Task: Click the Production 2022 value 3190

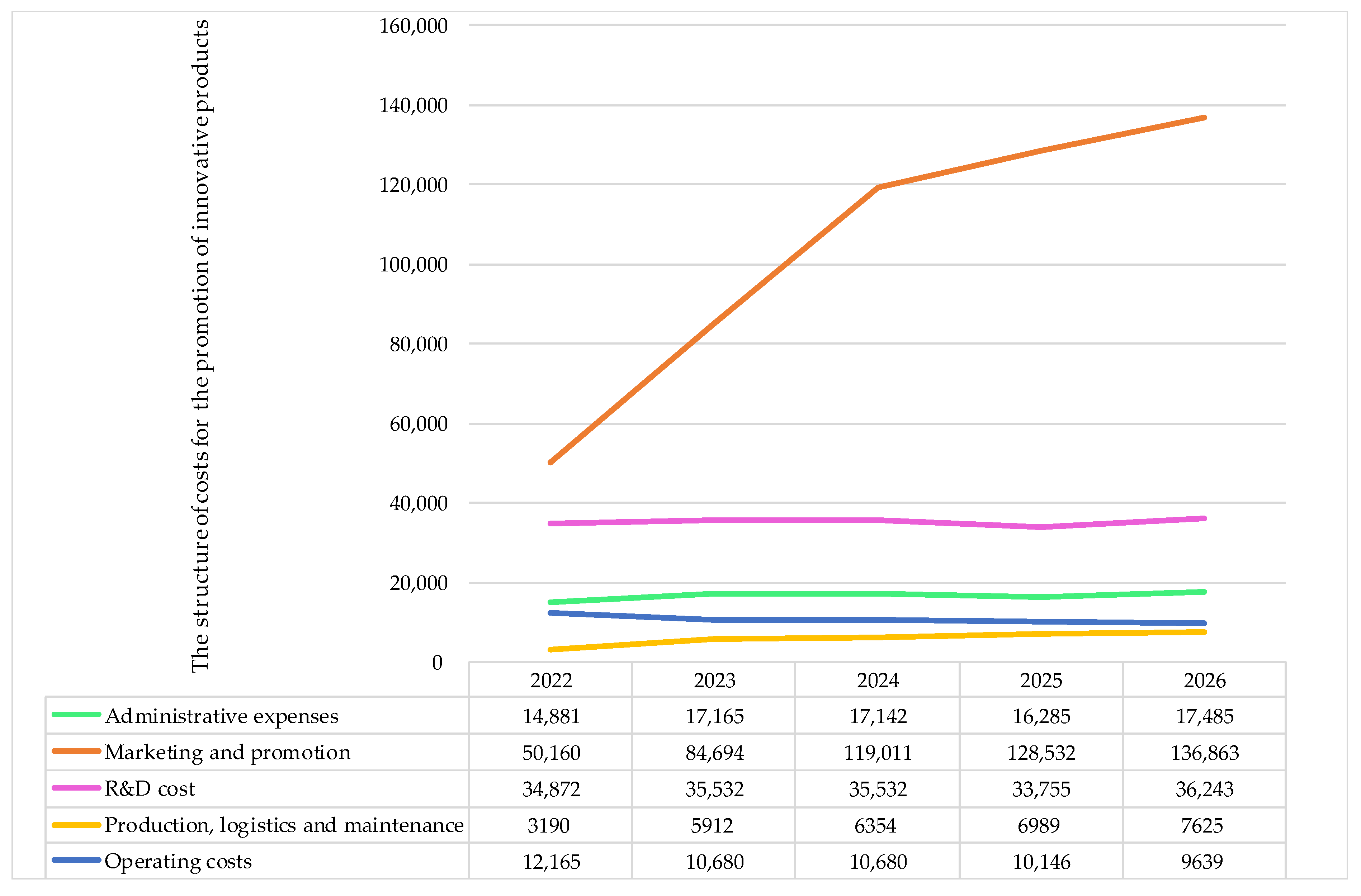Action: click(x=548, y=826)
